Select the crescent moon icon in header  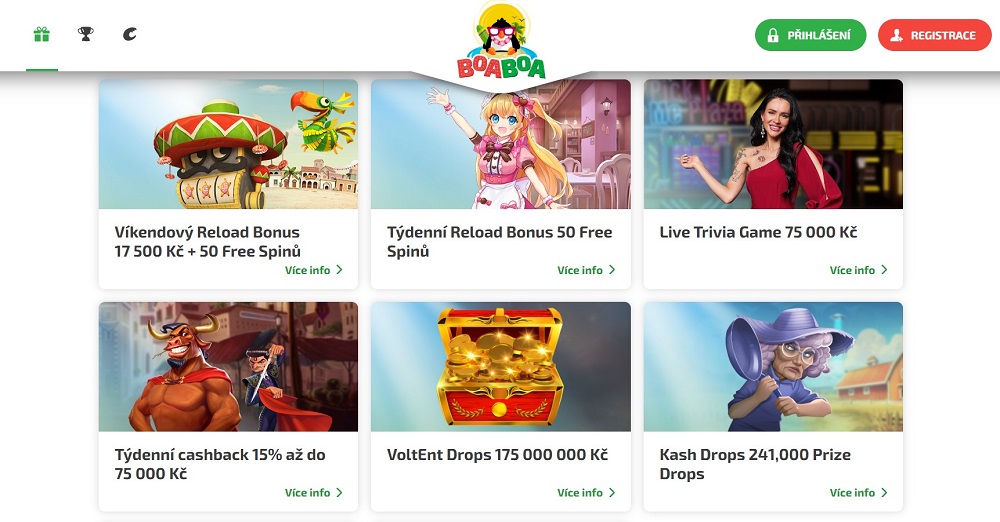tap(129, 34)
